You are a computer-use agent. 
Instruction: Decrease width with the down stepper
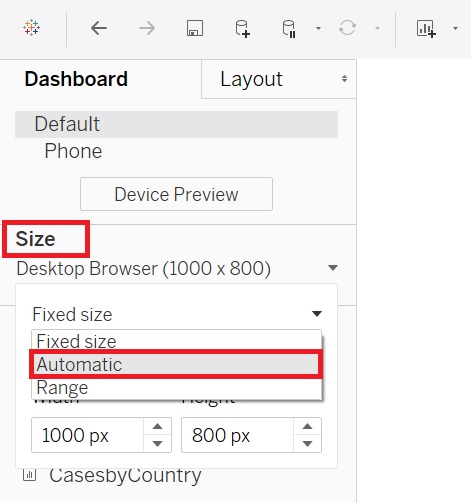[x=157, y=443]
